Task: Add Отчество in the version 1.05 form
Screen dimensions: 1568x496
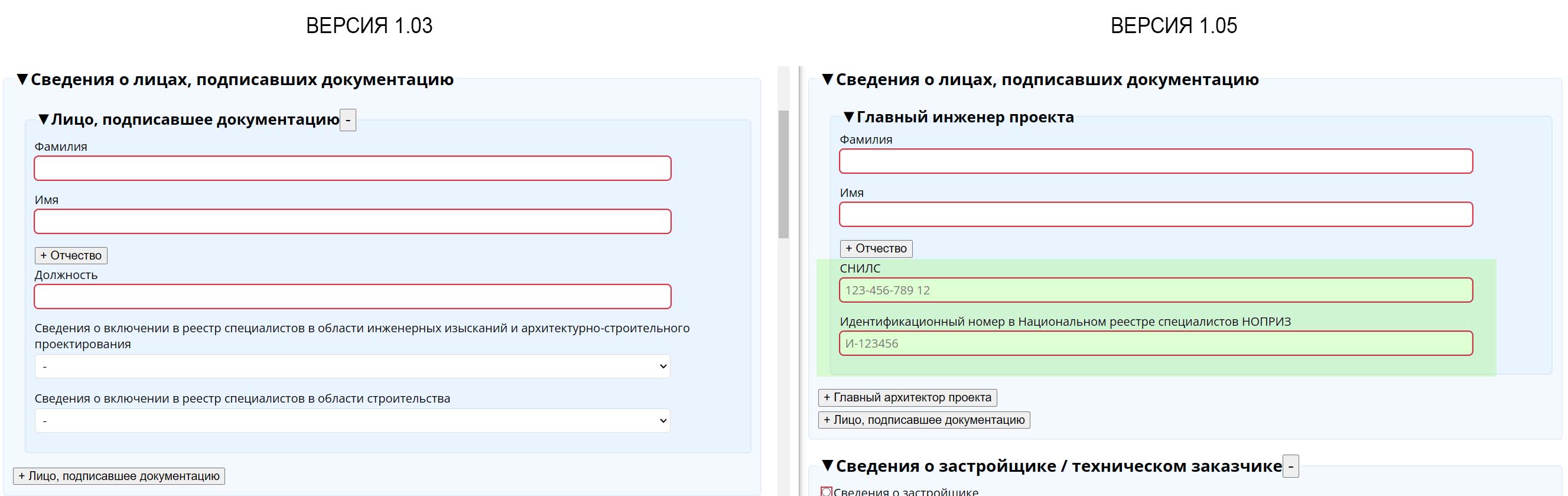Action: tap(876, 249)
